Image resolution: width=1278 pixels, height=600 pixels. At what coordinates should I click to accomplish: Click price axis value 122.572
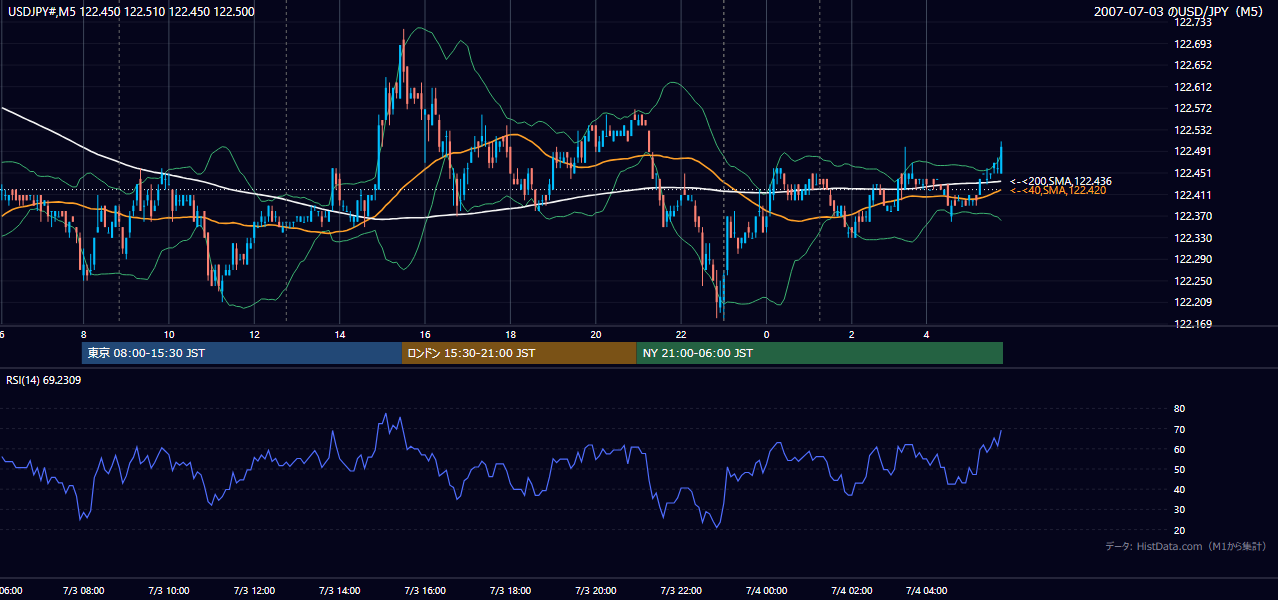tap(1194, 109)
